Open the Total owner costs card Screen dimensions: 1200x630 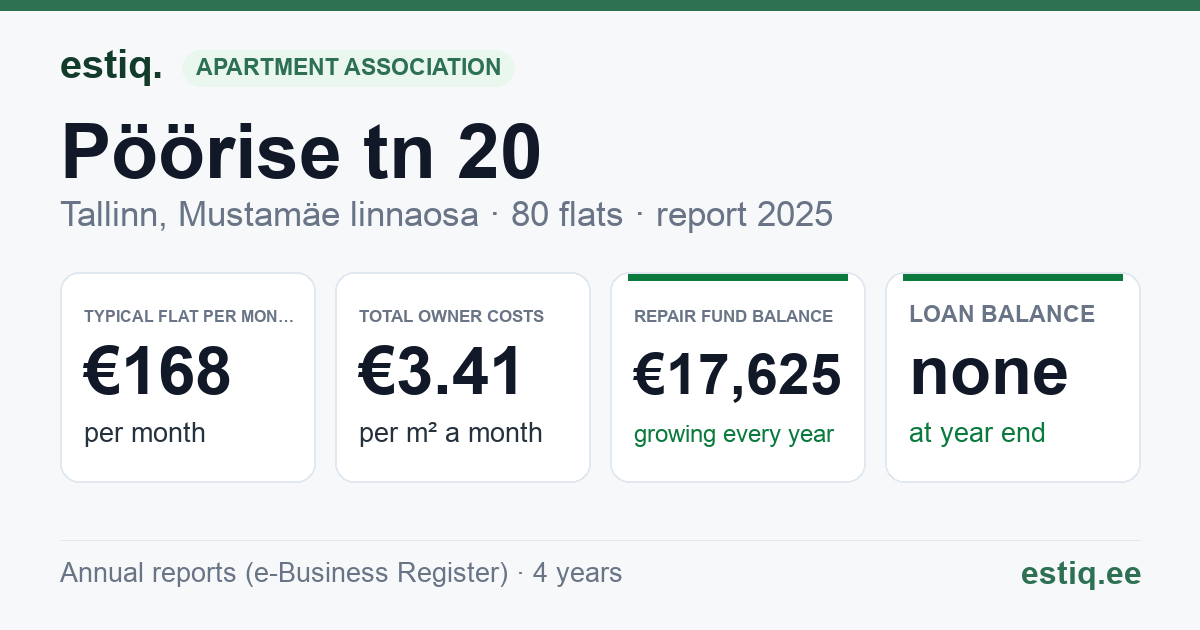463,378
